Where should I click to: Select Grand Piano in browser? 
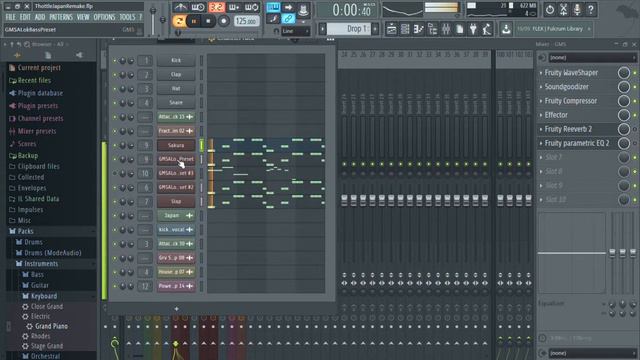pos(51,326)
